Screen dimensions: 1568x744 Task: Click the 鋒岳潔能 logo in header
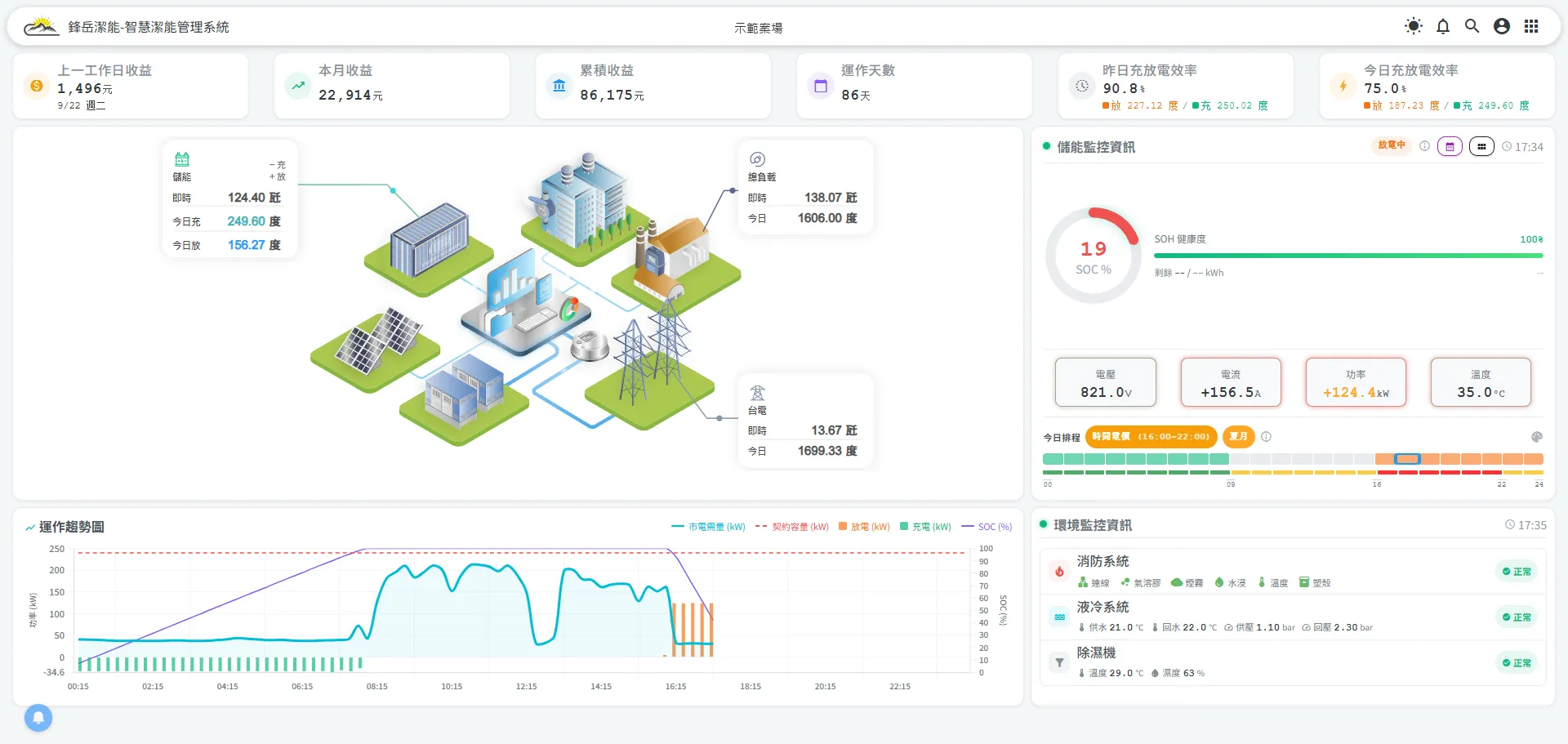pyautogui.click(x=41, y=27)
